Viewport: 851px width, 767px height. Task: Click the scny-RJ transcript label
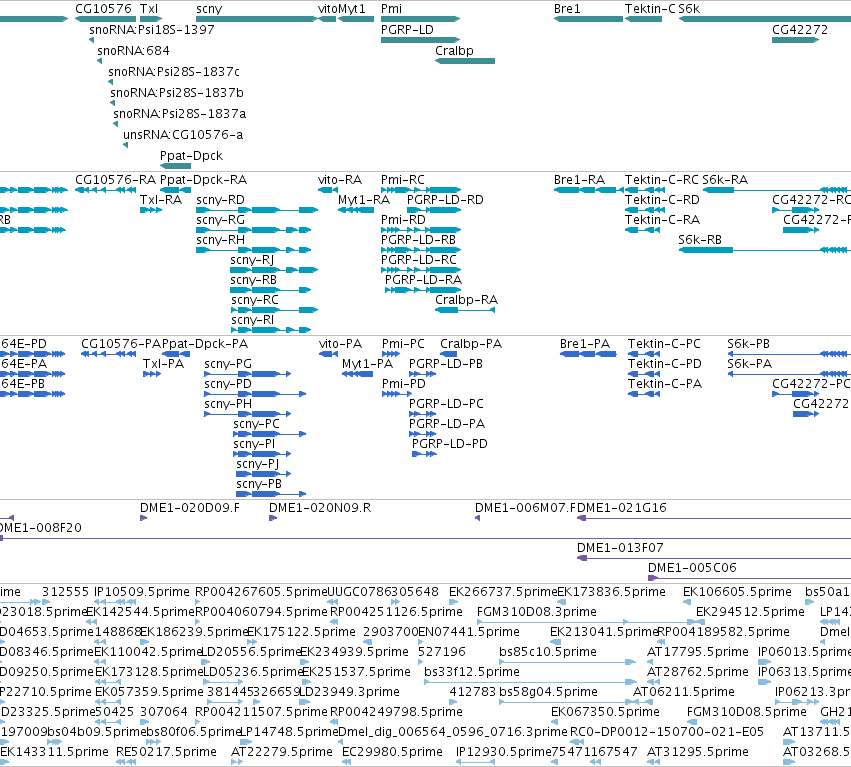pyautogui.click(x=252, y=260)
